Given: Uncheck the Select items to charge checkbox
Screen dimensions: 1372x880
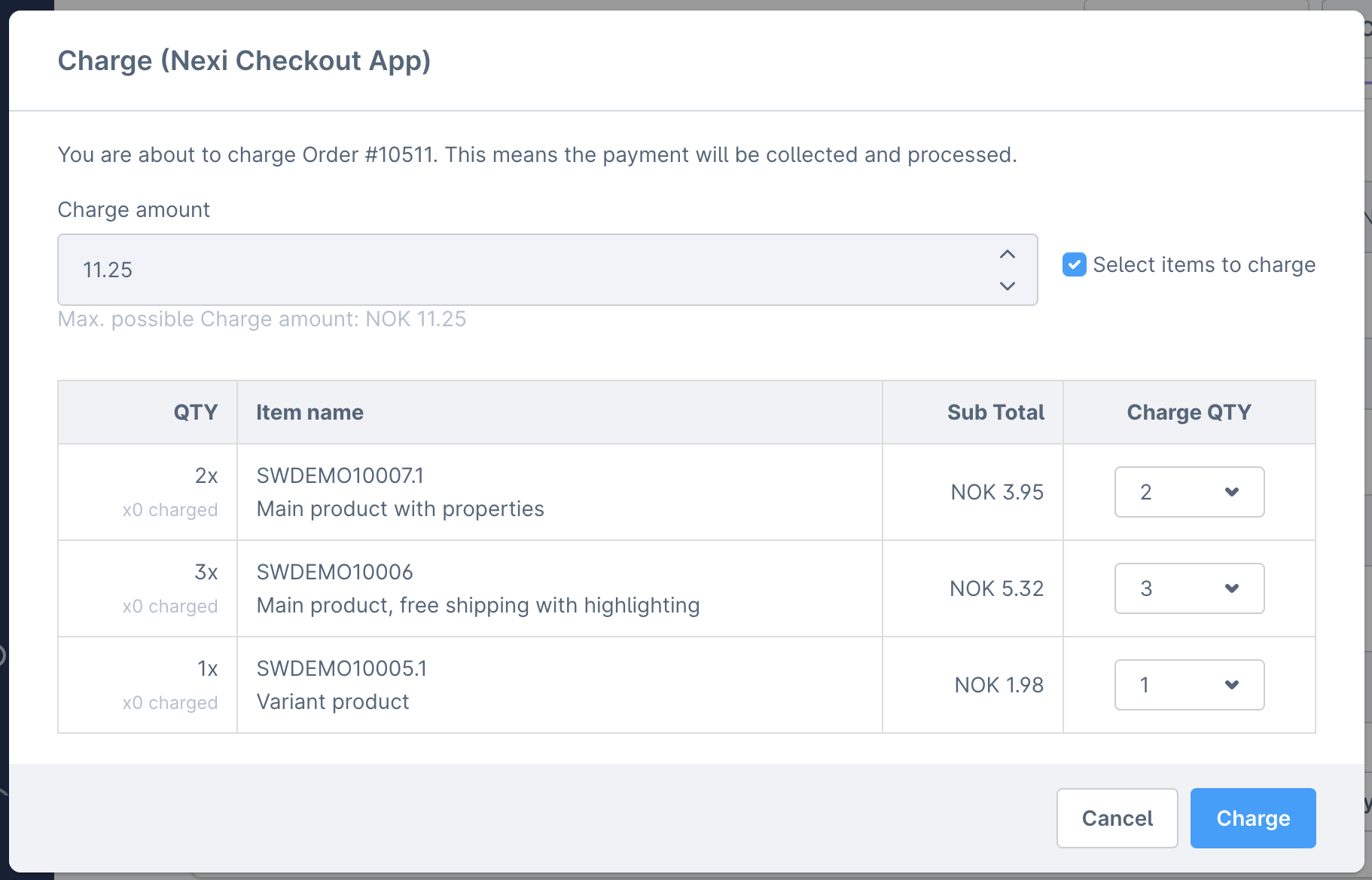Looking at the screenshot, I should tap(1074, 264).
